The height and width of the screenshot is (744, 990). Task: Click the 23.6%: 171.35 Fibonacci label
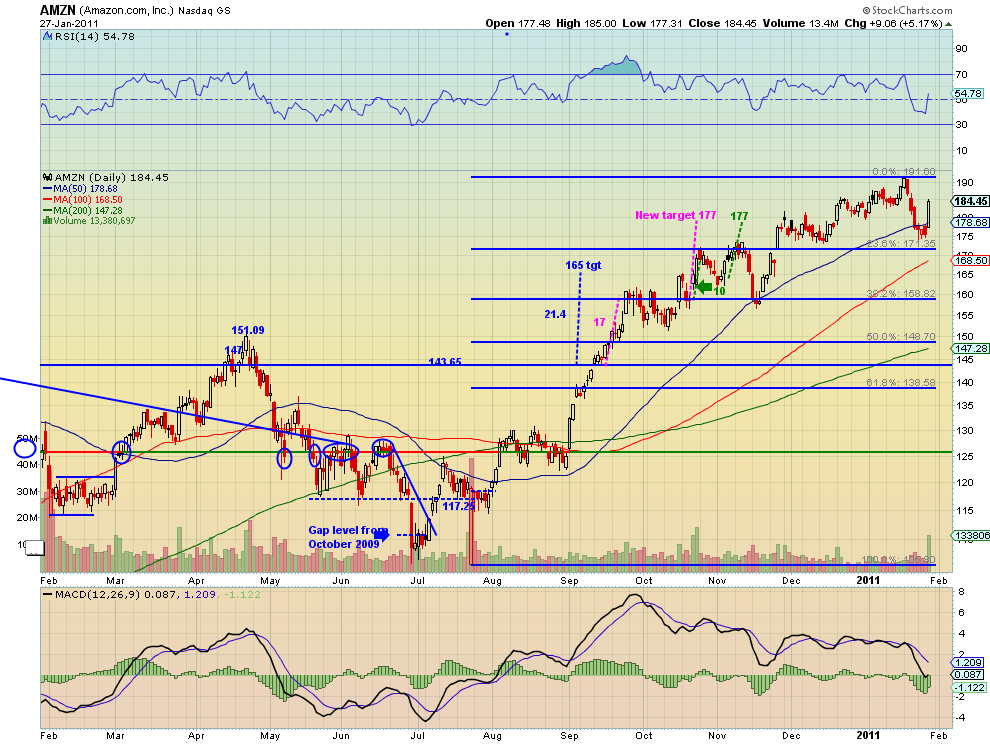(x=901, y=244)
